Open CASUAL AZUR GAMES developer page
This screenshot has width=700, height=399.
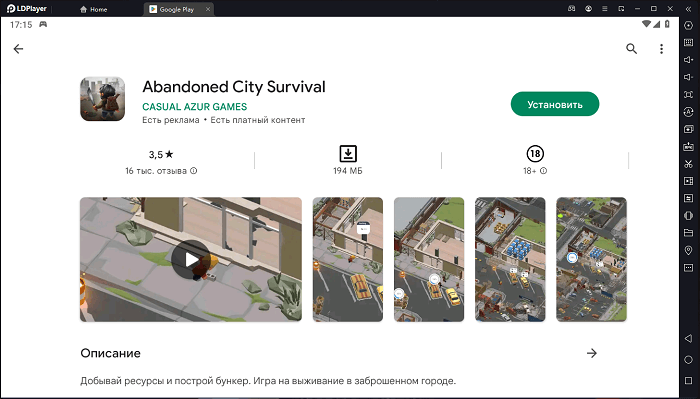[195, 107]
